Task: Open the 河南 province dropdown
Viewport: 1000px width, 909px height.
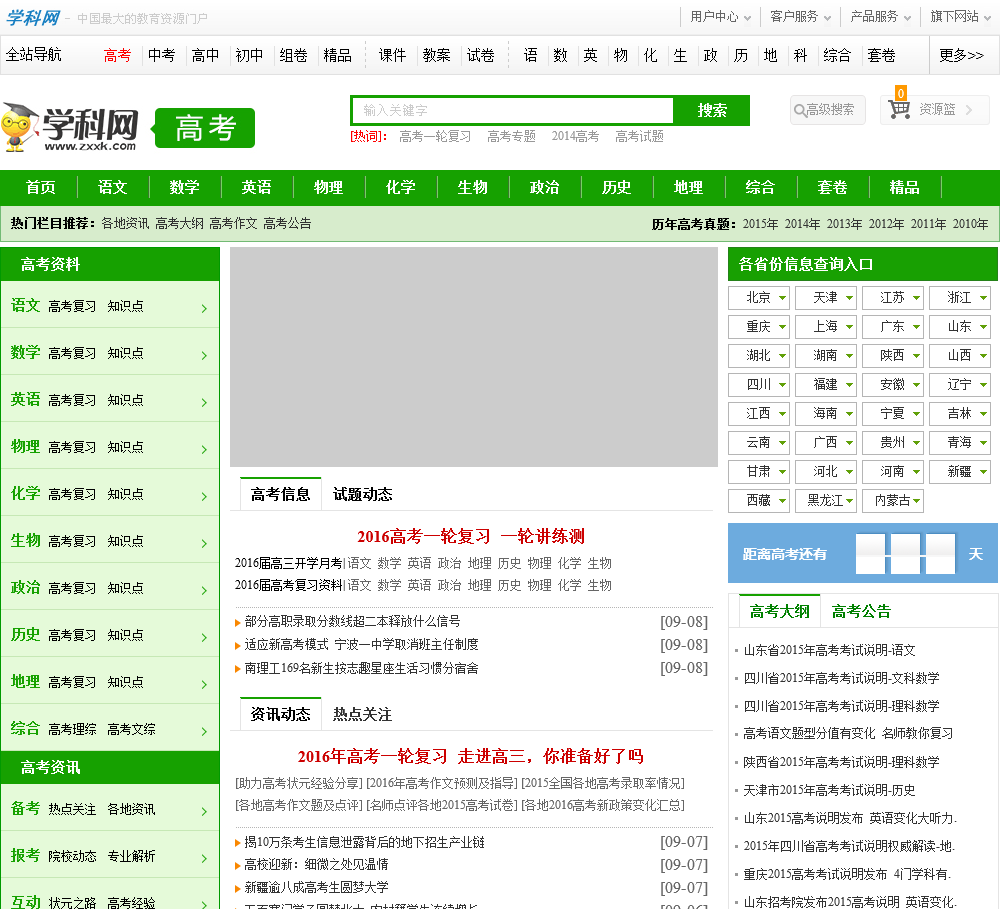Action: 893,471
